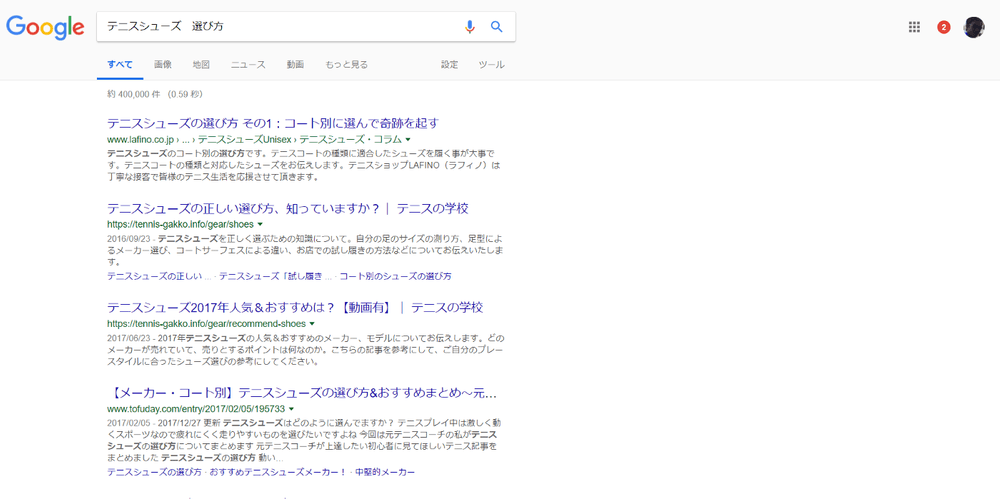Open result テニスシューズの選び方 その1
This screenshot has width=1000, height=499.
coord(273,123)
